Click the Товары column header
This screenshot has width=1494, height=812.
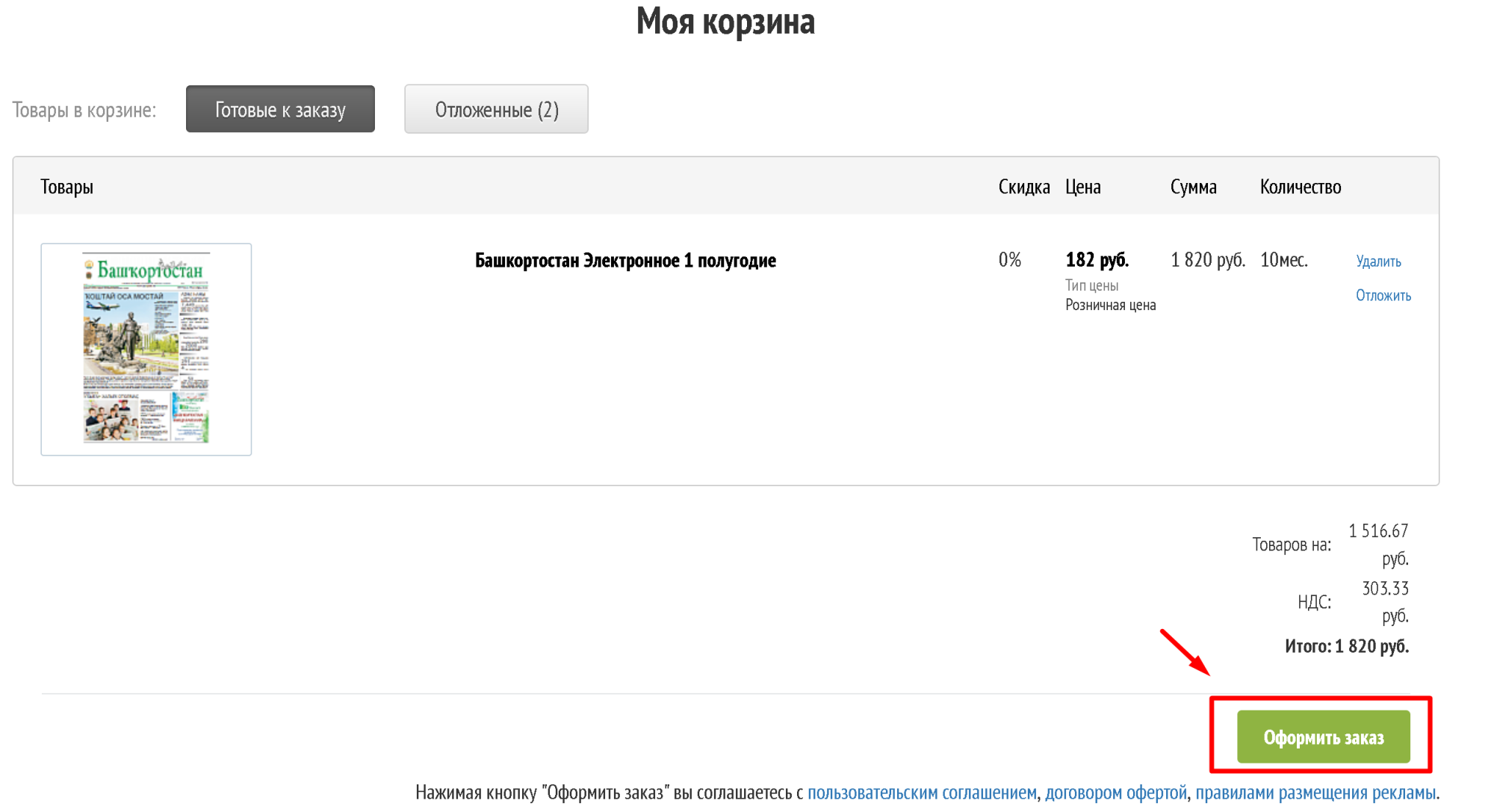(x=66, y=187)
